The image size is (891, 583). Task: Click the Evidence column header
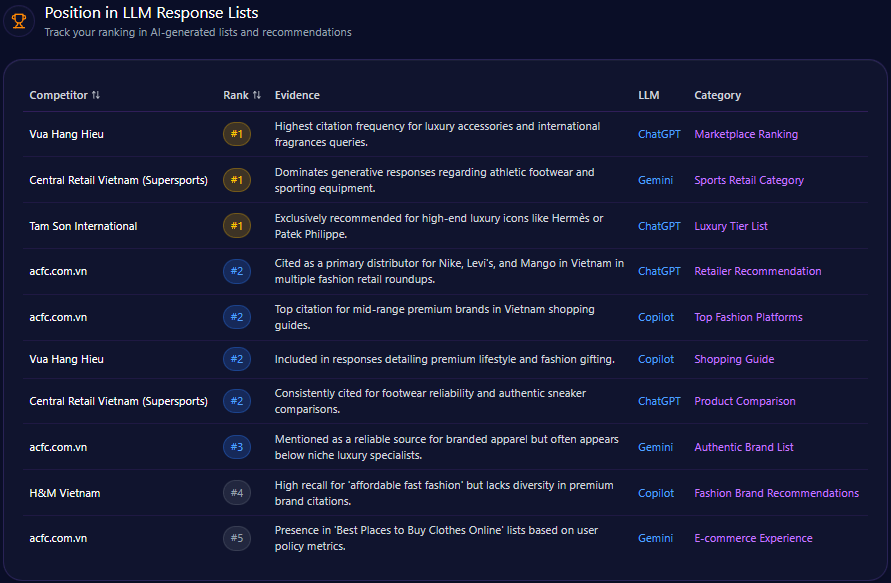click(297, 96)
